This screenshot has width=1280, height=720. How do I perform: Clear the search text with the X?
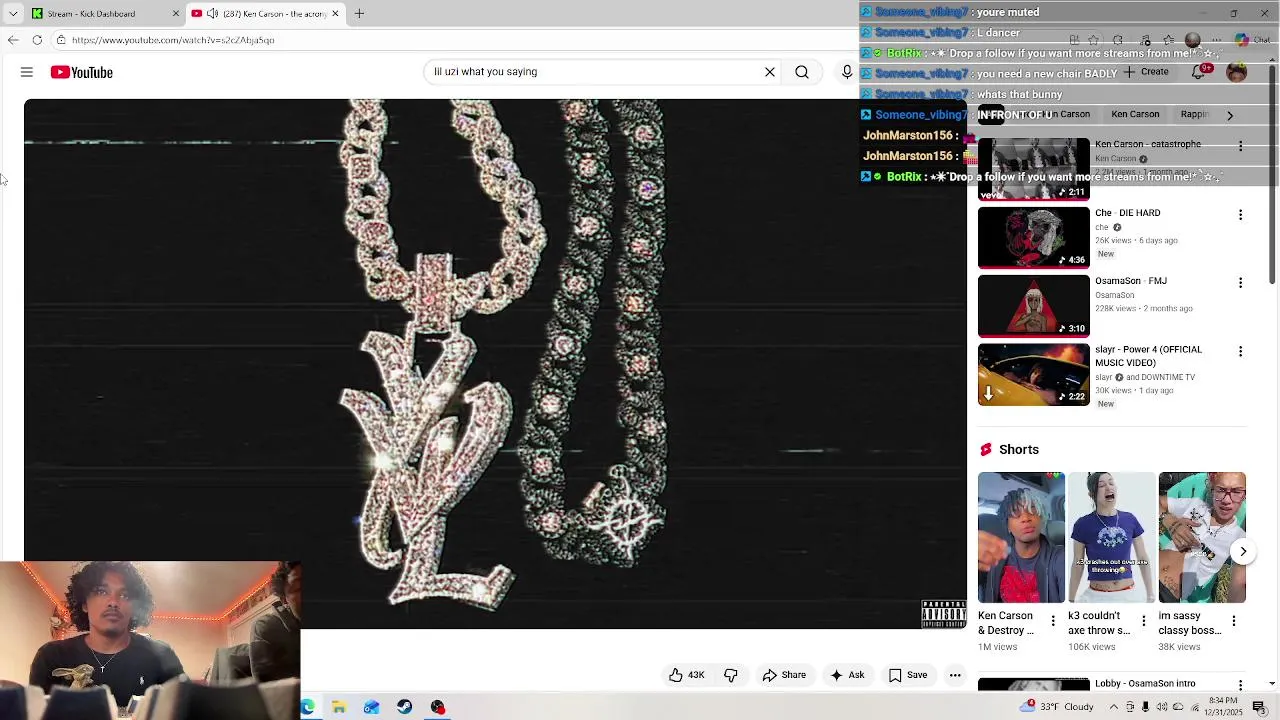[770, 72]
